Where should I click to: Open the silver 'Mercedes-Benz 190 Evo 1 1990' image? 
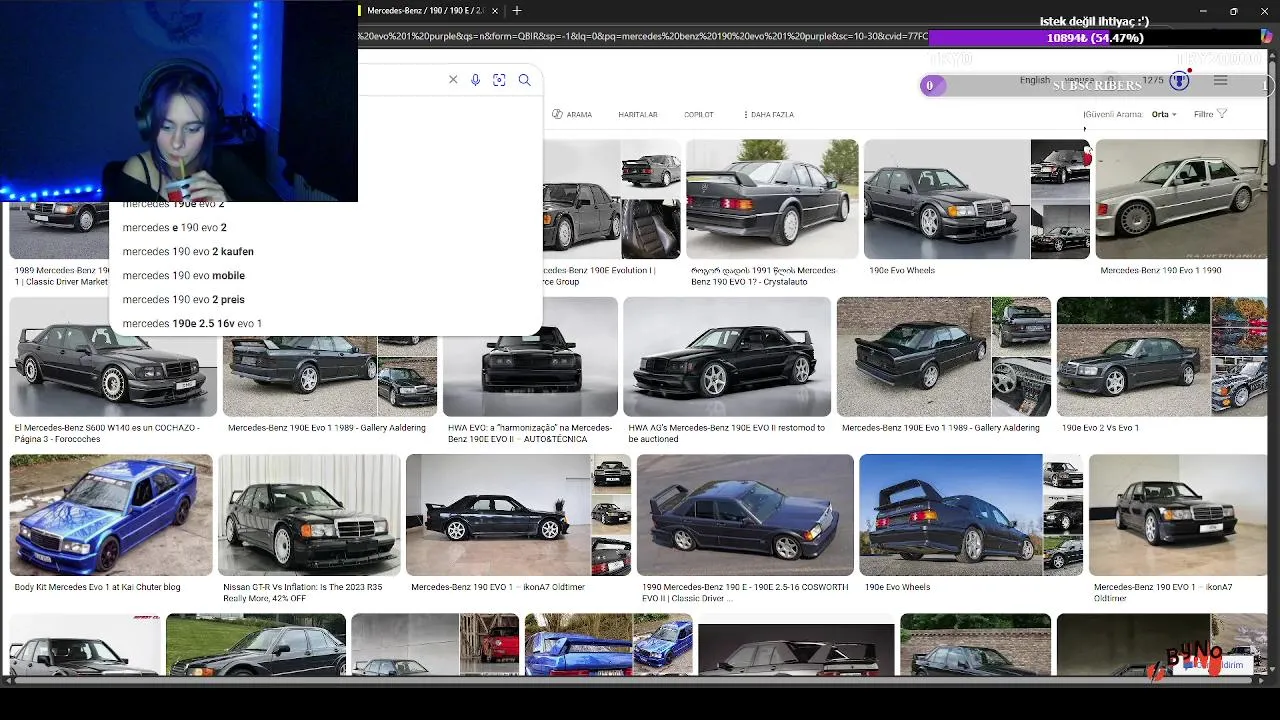tap(1181, 199)
